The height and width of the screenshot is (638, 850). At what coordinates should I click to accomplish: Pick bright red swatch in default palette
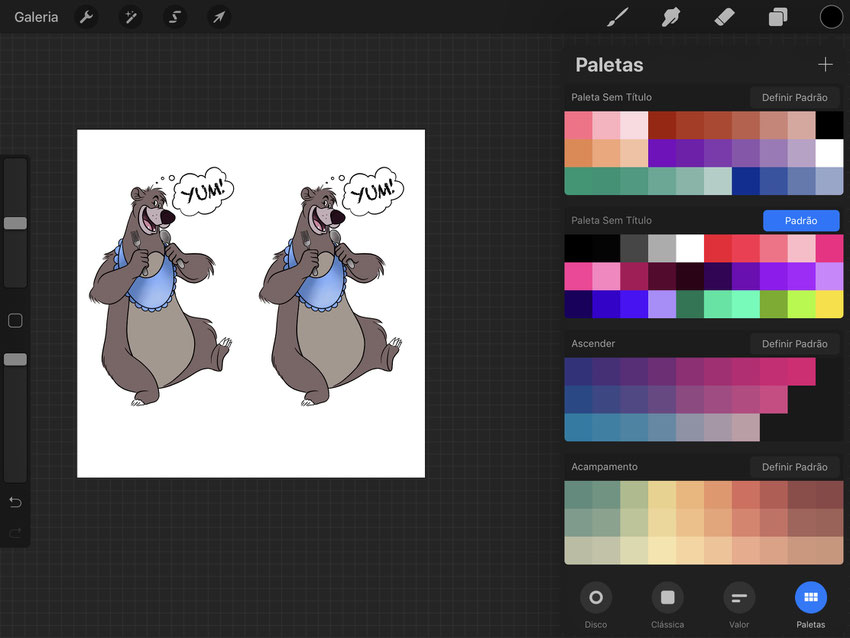718,248
